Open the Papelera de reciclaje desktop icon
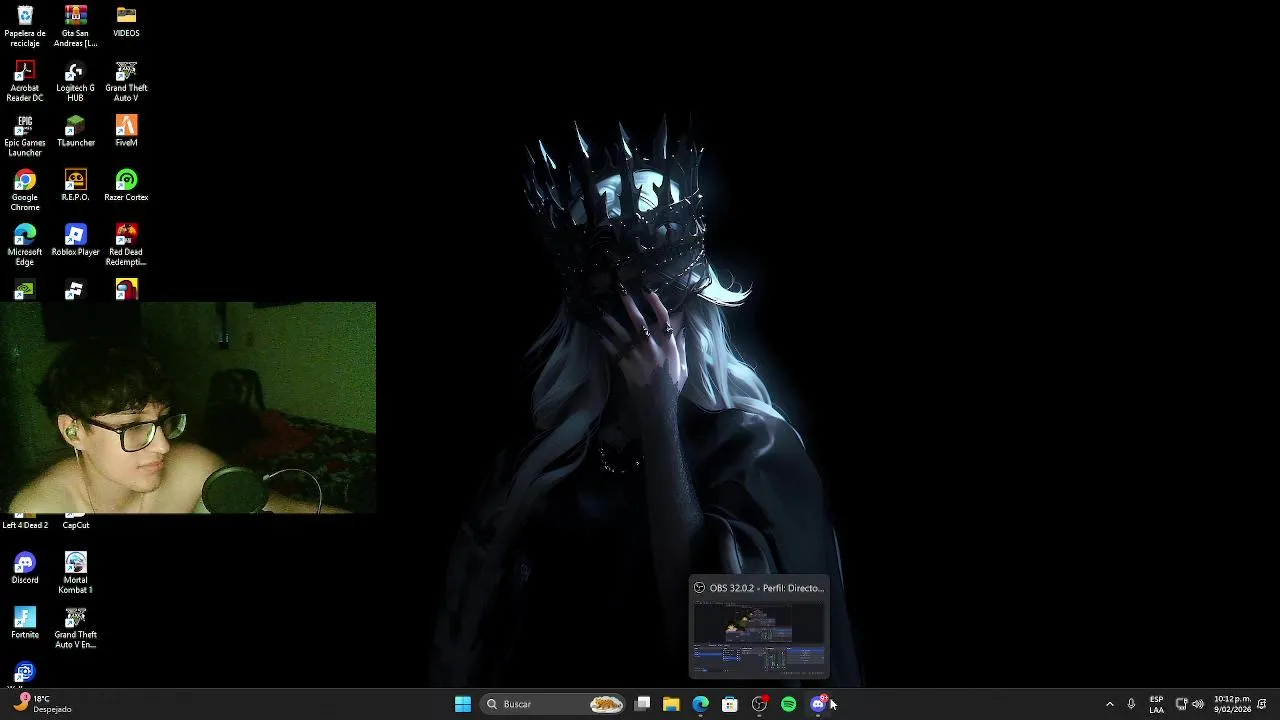1280x720 pixels. [25, 27]
